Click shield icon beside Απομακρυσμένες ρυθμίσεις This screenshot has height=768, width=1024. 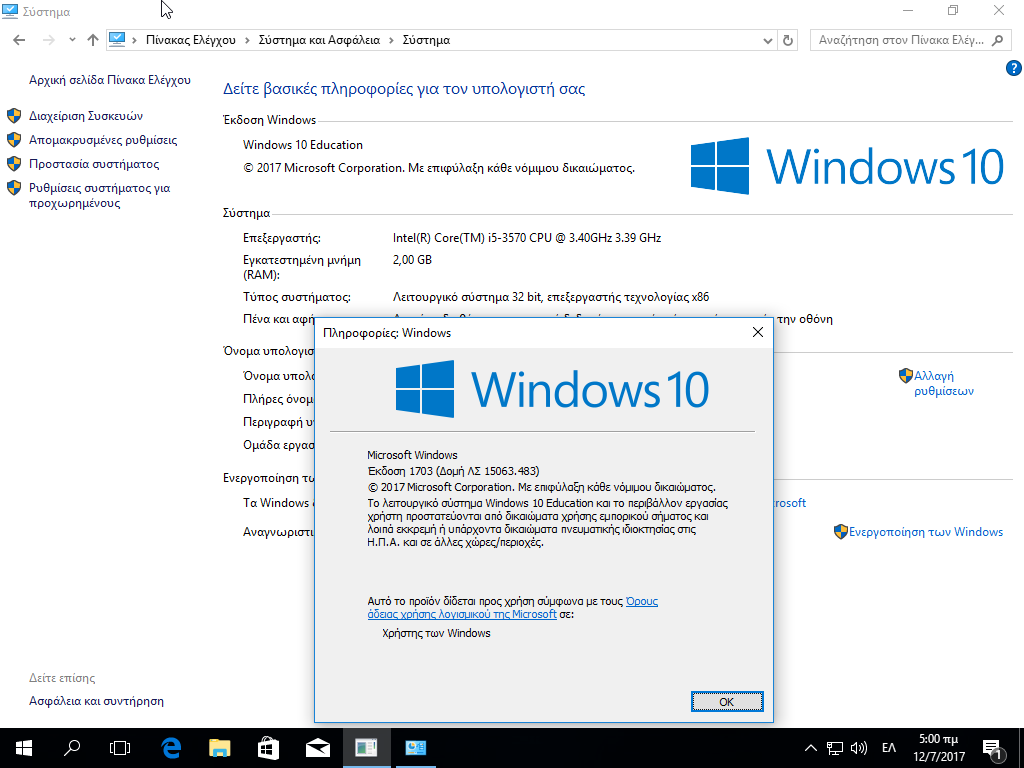tap(14, 140)
